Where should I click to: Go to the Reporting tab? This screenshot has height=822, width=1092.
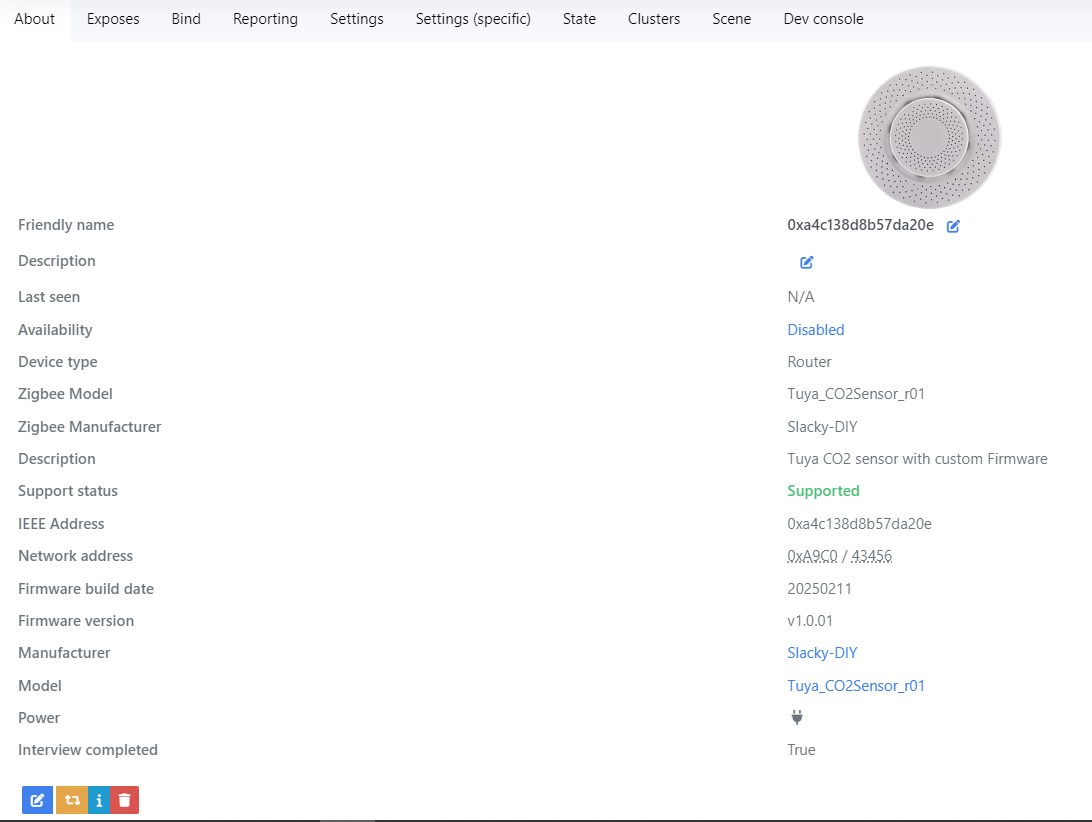click(265, 20)
